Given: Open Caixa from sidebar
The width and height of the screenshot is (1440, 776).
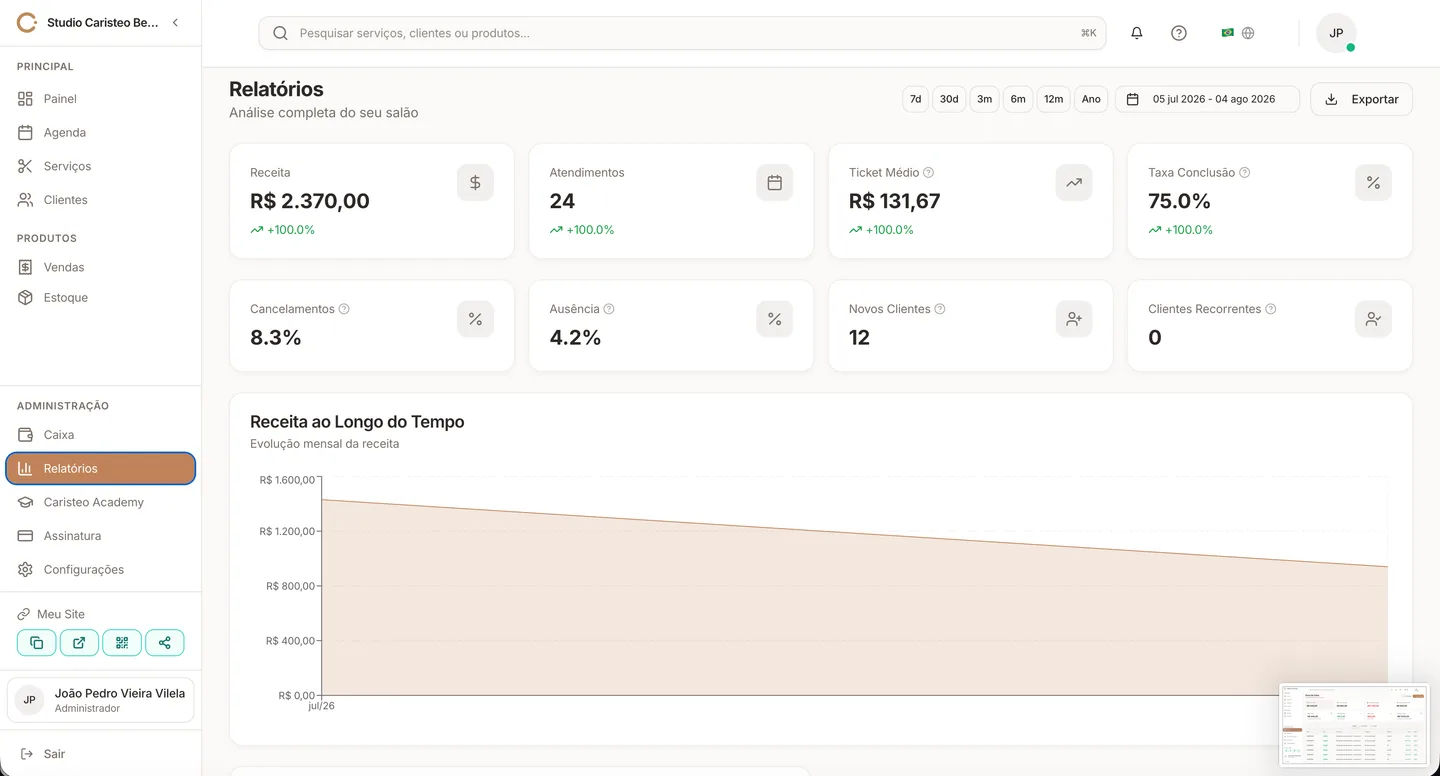Looking at the screenshot, I should click(x=100, y=435).
